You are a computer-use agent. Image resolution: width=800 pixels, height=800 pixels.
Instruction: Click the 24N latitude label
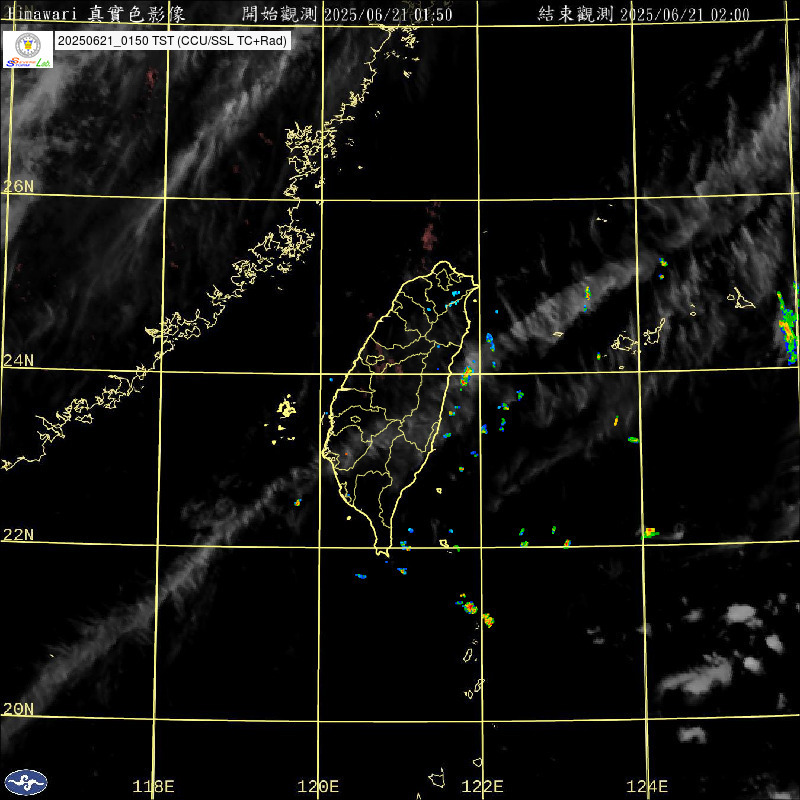coord(18,361)
